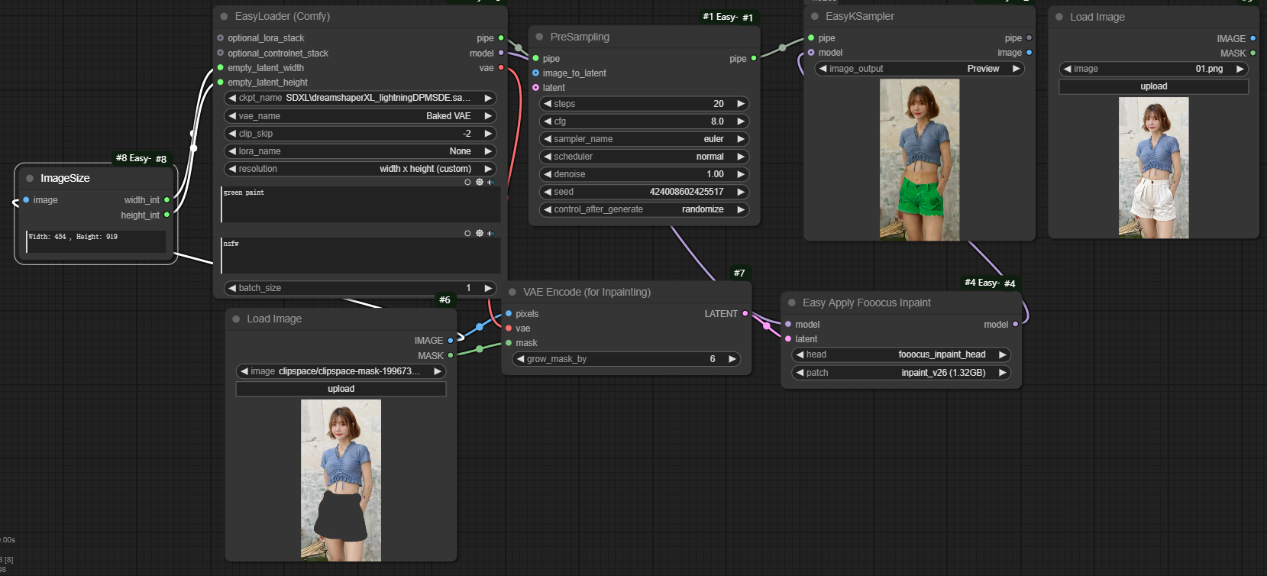Viewport: 1267px width, 576px height.
Task: Collapse the PreSampling node via its title dot
Action: click(538, 37)
